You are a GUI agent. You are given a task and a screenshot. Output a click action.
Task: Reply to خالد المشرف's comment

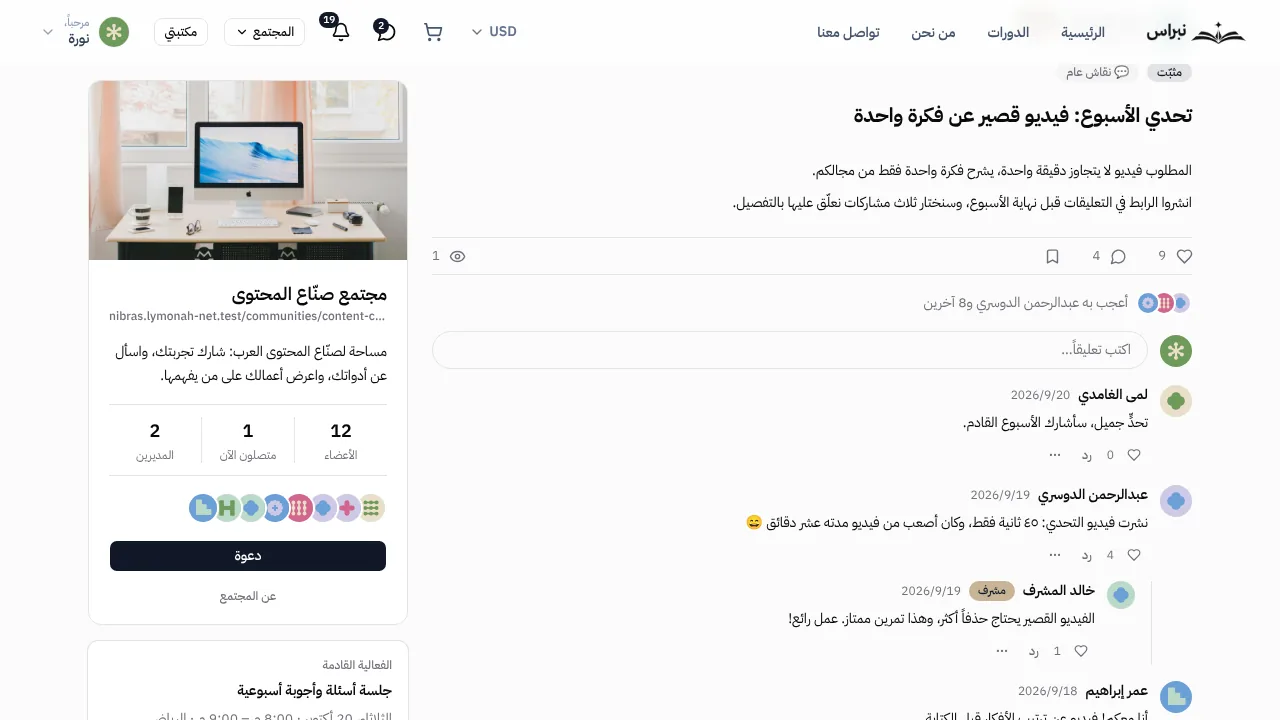[x=1033, y=651]
